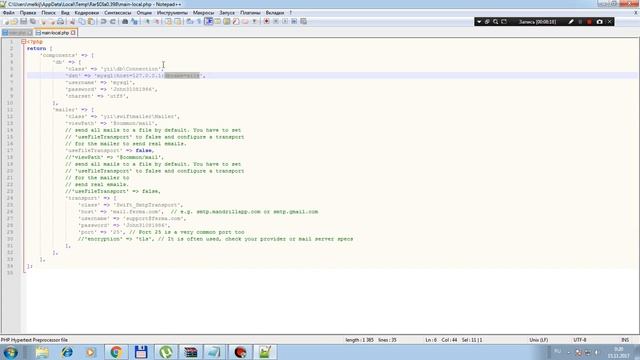Toggle the highlighted indent guide button
Viewport: 640px width, 360px height.
pos(209,21)
